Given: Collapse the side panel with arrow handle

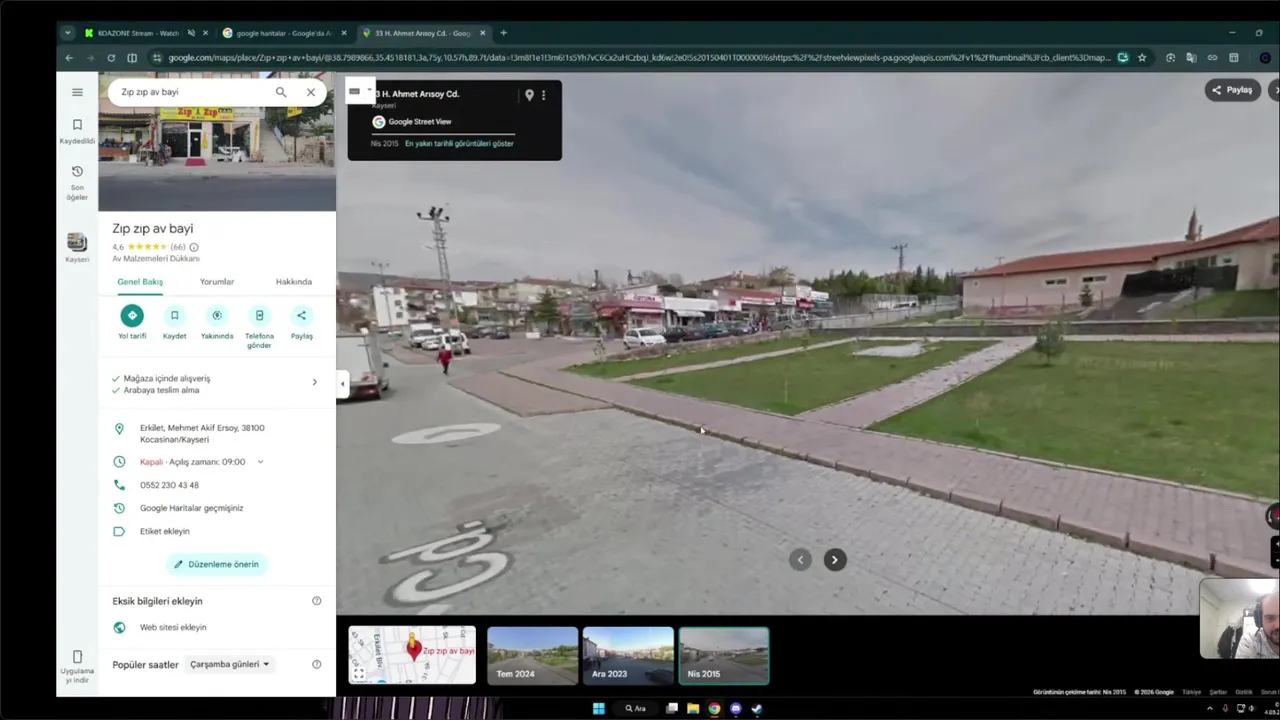Looking at the screenshot, I should 342,384.
